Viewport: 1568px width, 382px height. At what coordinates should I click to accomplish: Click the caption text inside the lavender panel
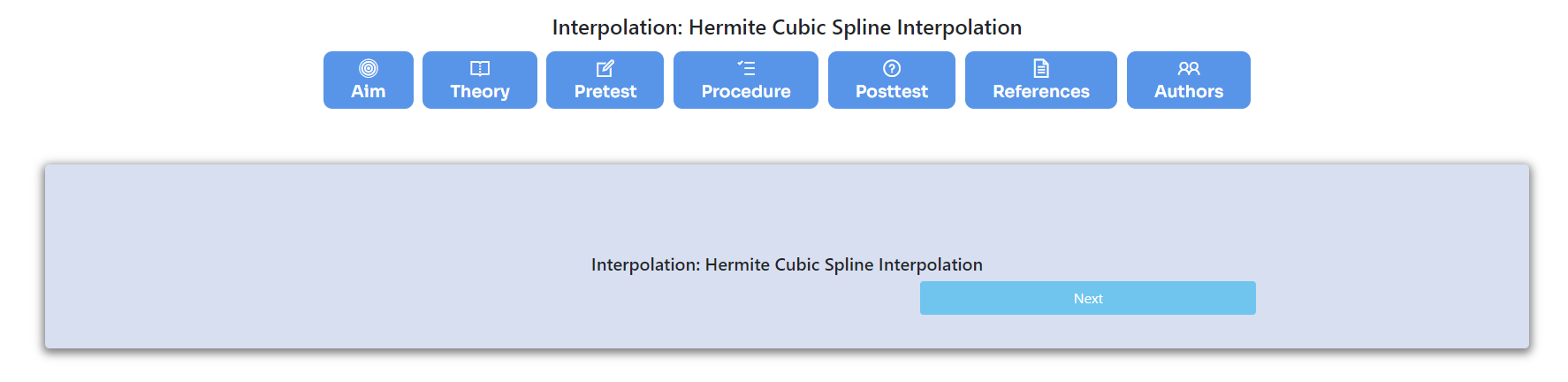tap(787, 264)
